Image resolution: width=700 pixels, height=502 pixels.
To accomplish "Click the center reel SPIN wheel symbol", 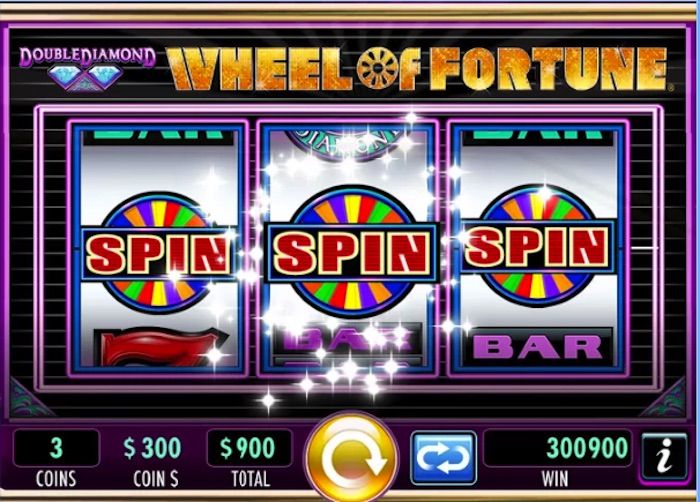I will pyautogui.click(x=352, y=252).
